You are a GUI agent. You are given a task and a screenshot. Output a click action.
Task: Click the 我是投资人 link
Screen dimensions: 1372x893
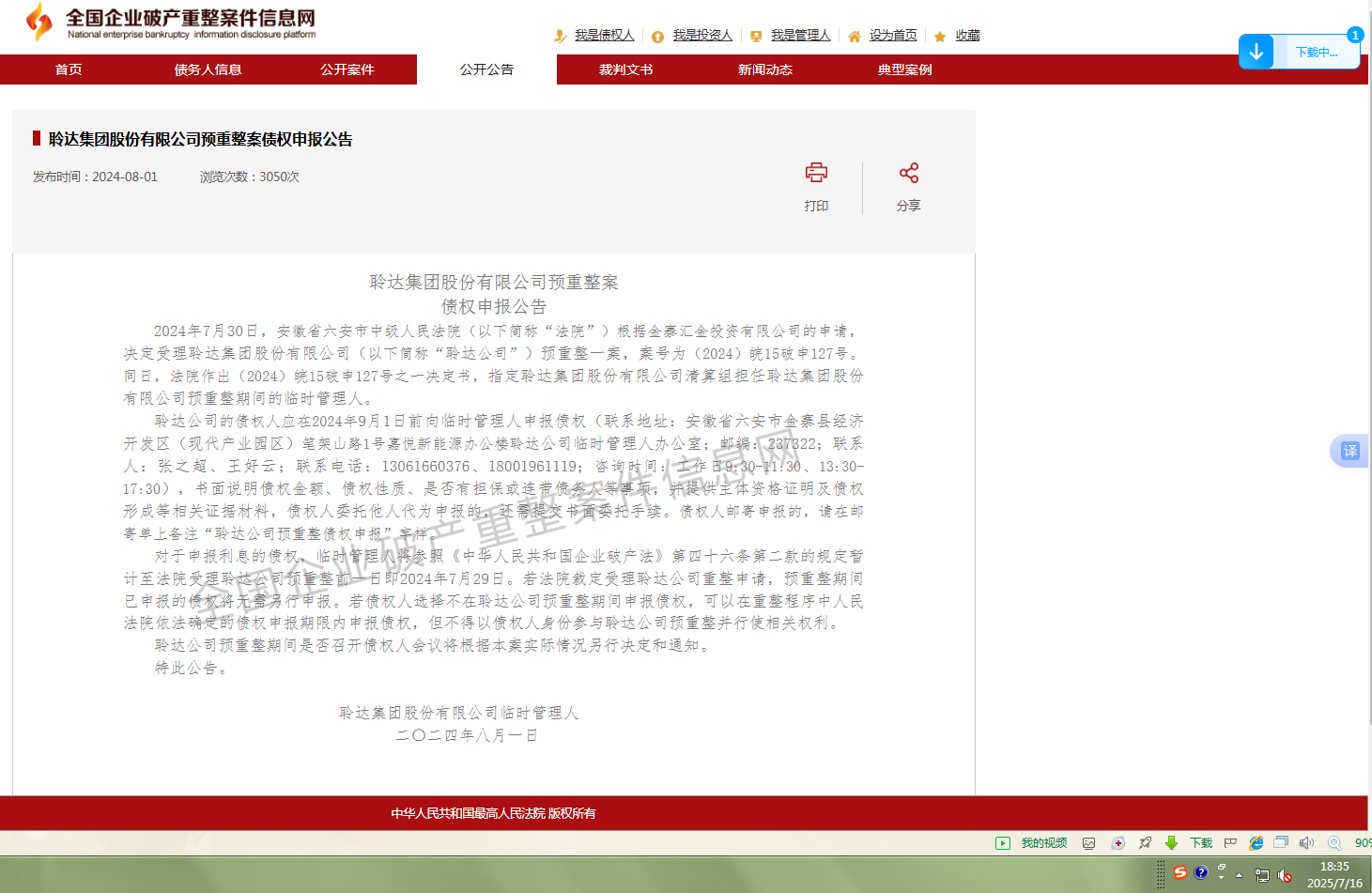click(x=702, y=36)
